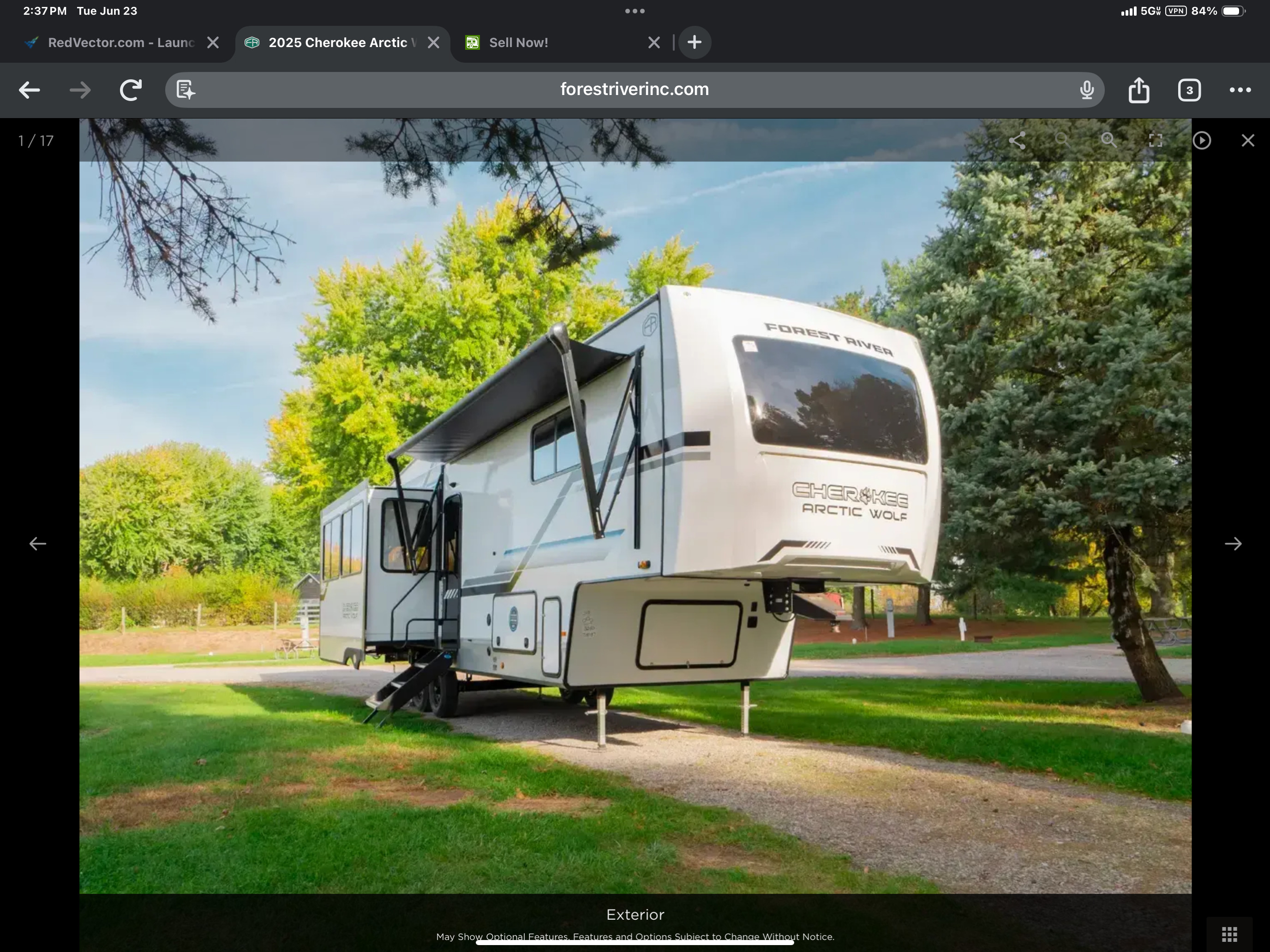This screenshot has height=952, width=1270.
Task: Open the browser share sheet
Action: coord(1138,90)
